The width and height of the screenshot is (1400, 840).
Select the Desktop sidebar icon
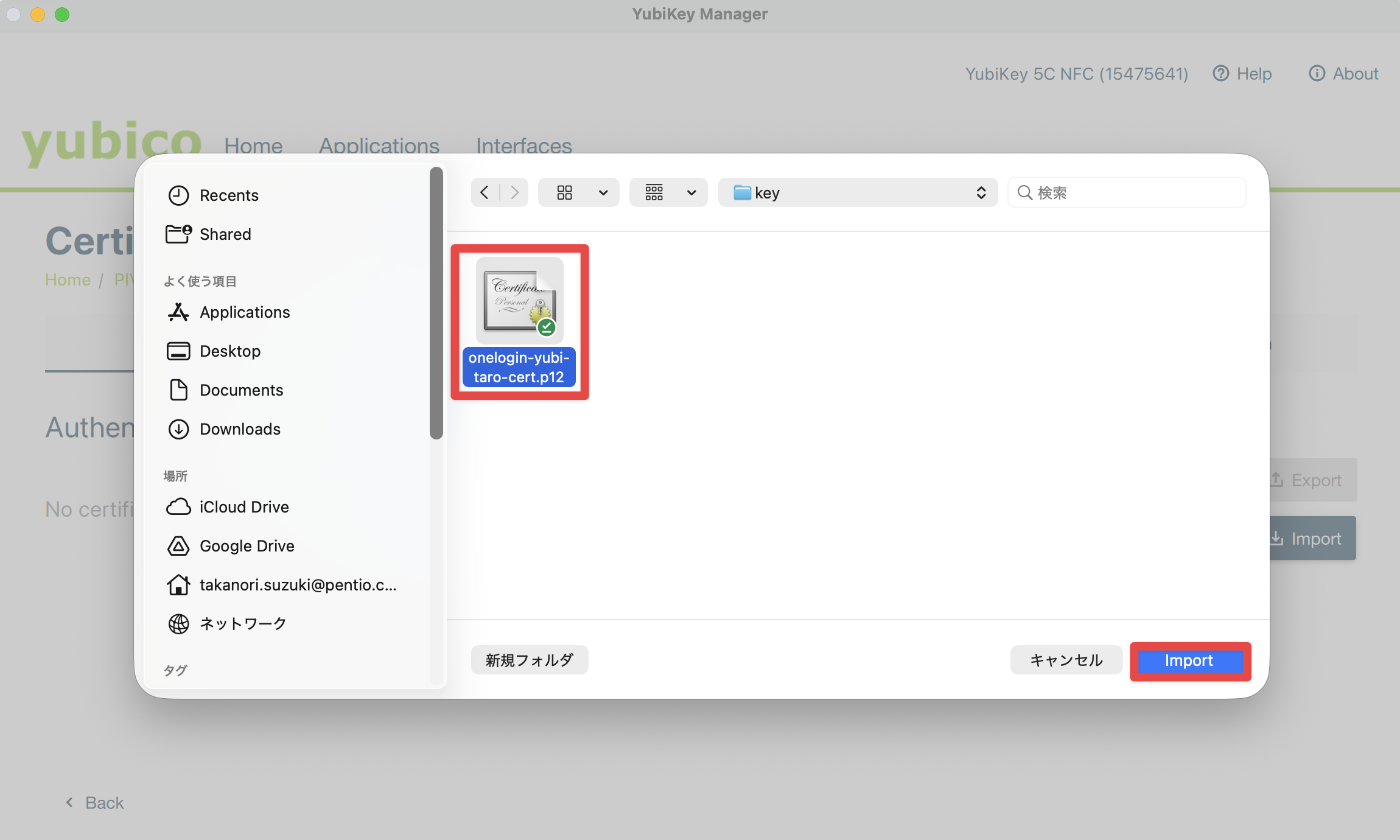pyautogui.click(x=178, y=351)
